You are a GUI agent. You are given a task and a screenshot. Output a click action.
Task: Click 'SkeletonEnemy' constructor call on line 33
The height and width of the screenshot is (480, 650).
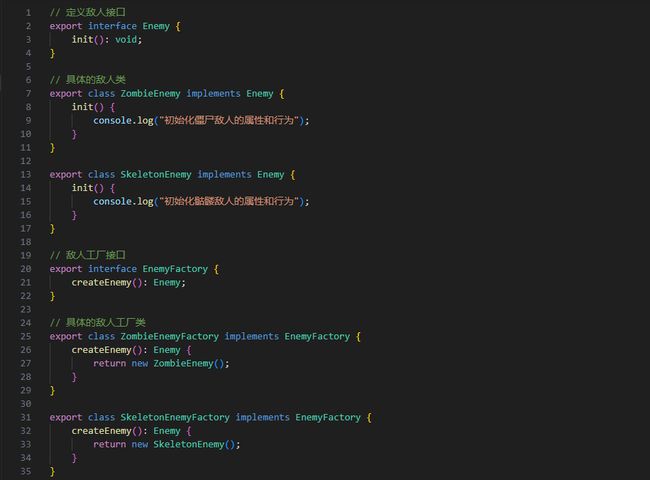pos(189,444)
